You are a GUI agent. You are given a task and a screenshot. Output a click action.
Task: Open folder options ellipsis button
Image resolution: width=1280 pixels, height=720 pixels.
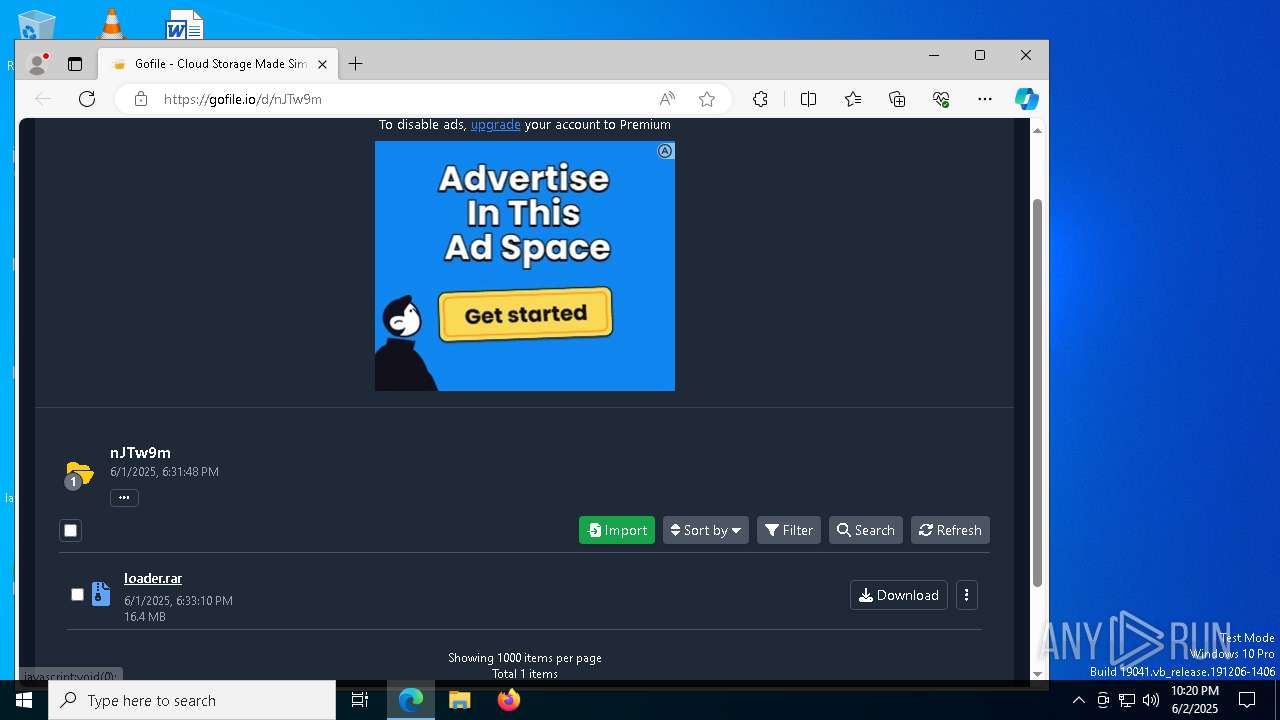tap(124, 497)
